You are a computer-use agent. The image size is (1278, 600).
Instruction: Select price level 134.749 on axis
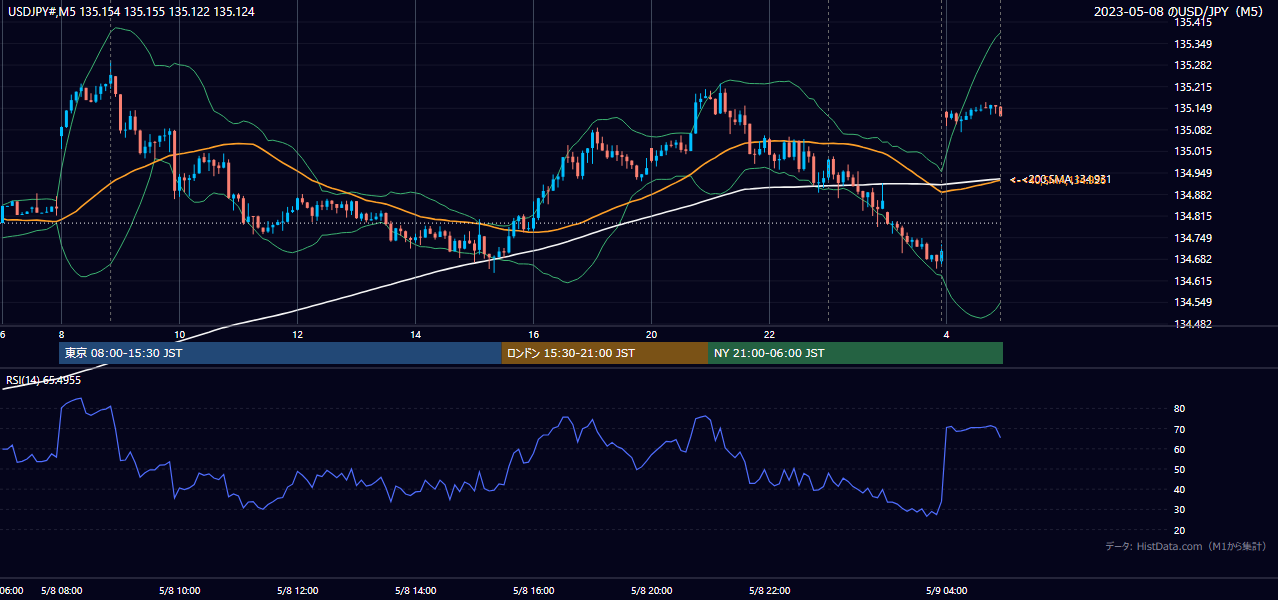click(1193, 238)
